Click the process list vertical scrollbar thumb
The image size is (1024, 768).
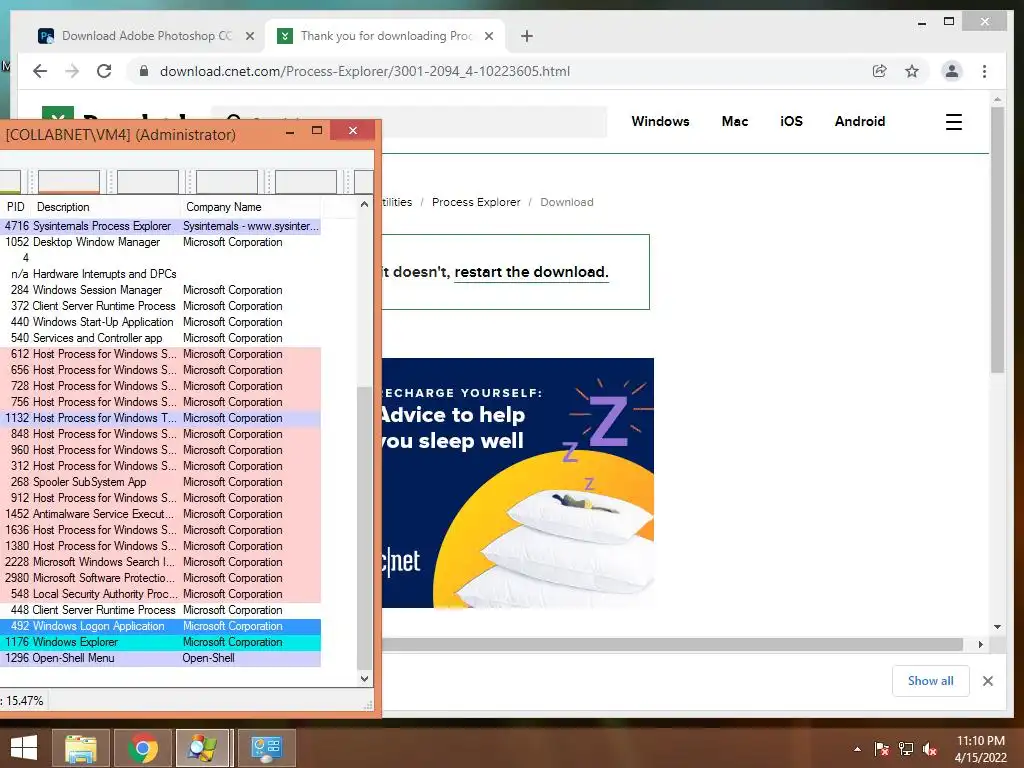[x=364, y=528]
